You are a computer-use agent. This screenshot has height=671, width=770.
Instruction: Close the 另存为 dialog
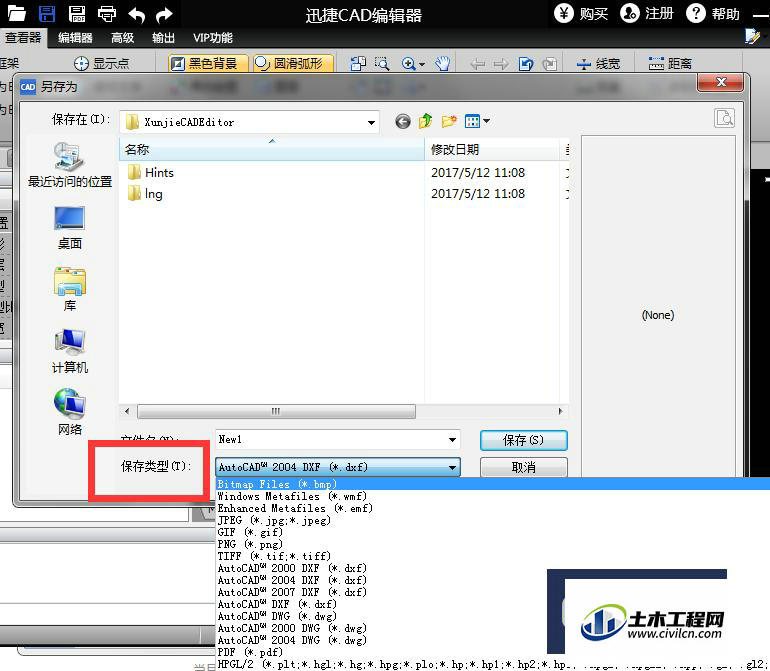pyautogui.click(x=721, y=82)
